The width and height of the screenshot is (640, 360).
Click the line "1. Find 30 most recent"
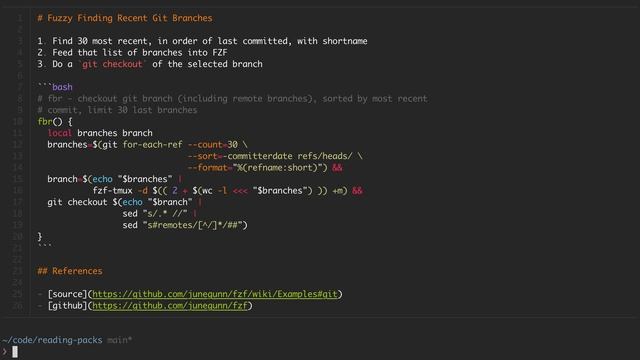coord(202,41)
